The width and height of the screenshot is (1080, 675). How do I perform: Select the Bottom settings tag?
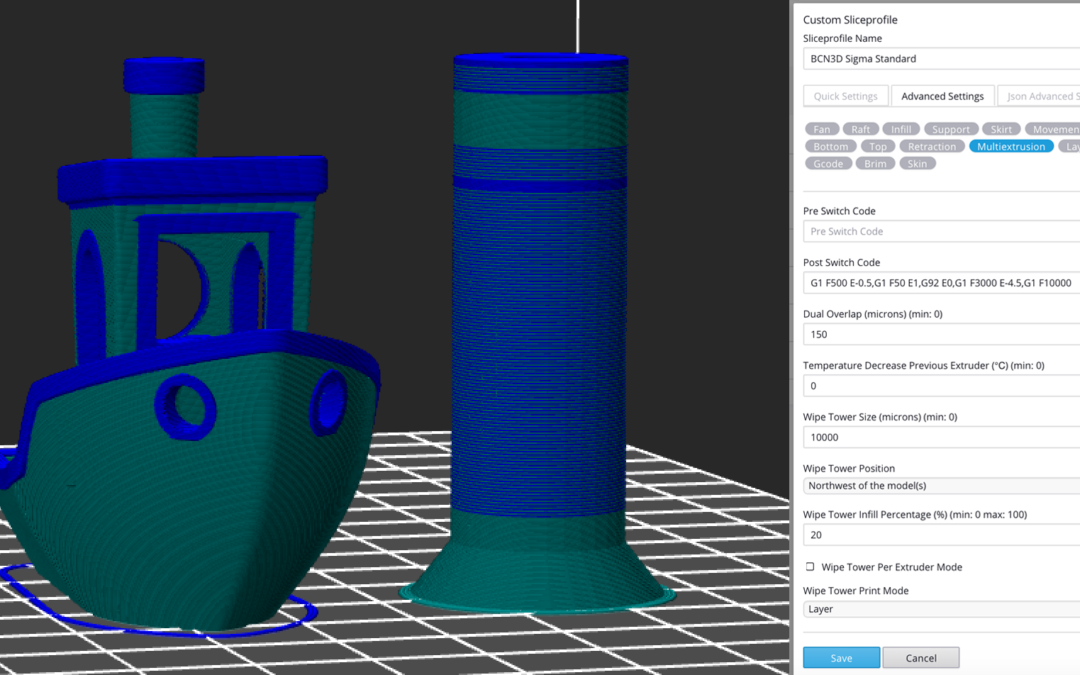point(831,146)
